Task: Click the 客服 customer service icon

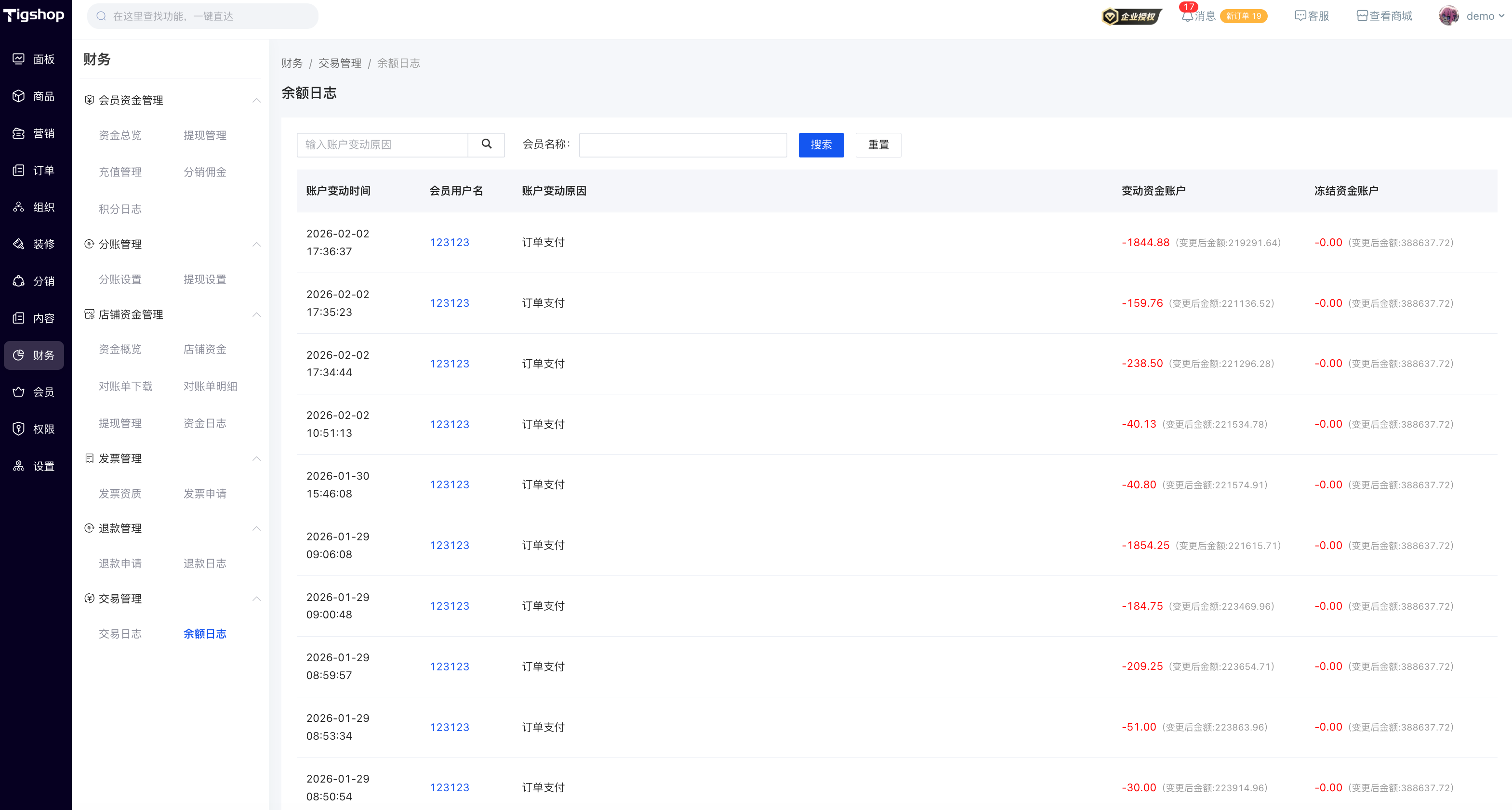Action: (1300, 16)
